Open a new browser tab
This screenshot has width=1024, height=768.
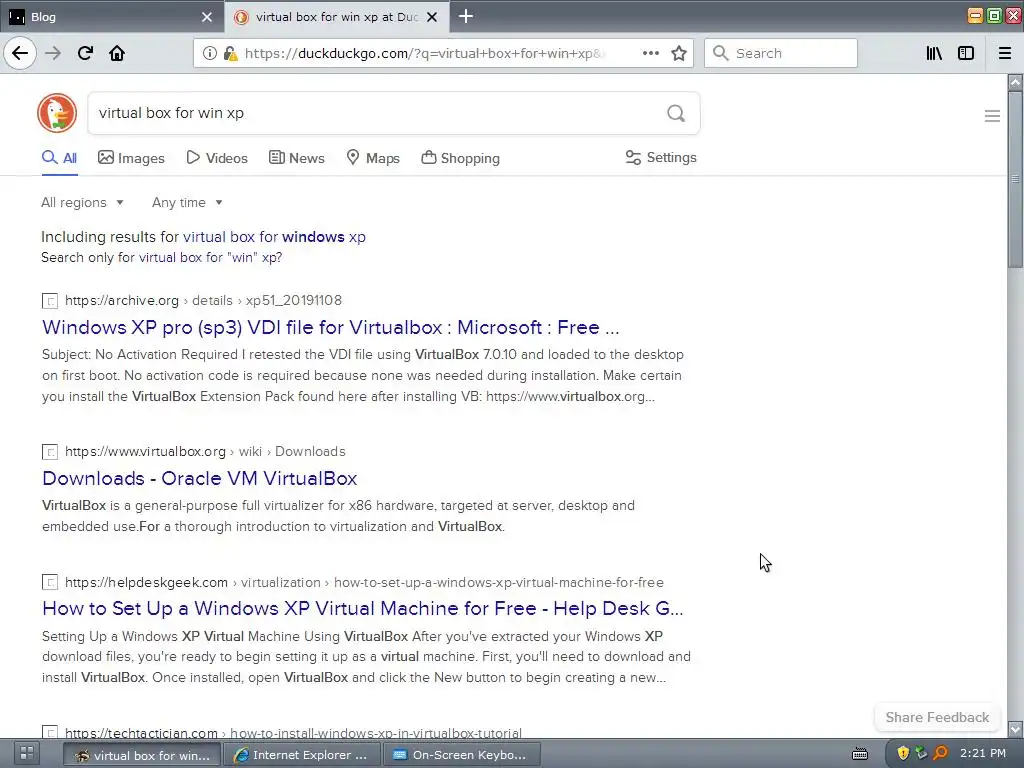pos(466,16)
